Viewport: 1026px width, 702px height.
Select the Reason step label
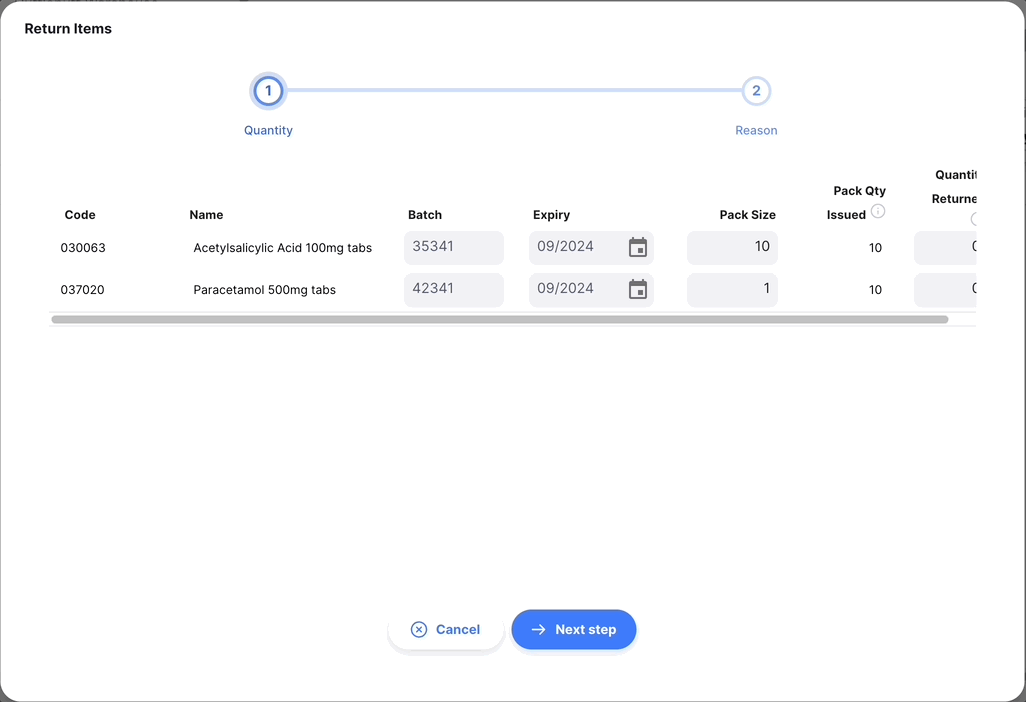pyautogui.click(x=756, y=130)
